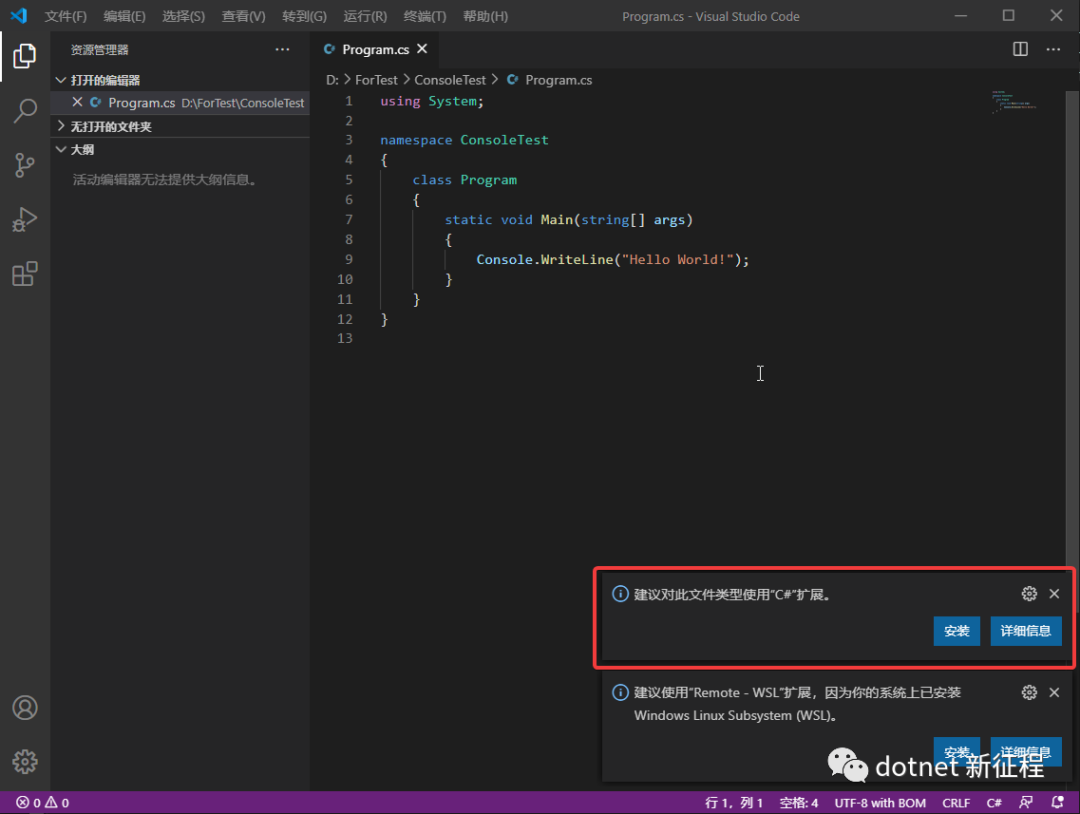This screenshot has height=814, width=1080.
Task: Show errors and warnings in status bar
Action: coord(43,802)
